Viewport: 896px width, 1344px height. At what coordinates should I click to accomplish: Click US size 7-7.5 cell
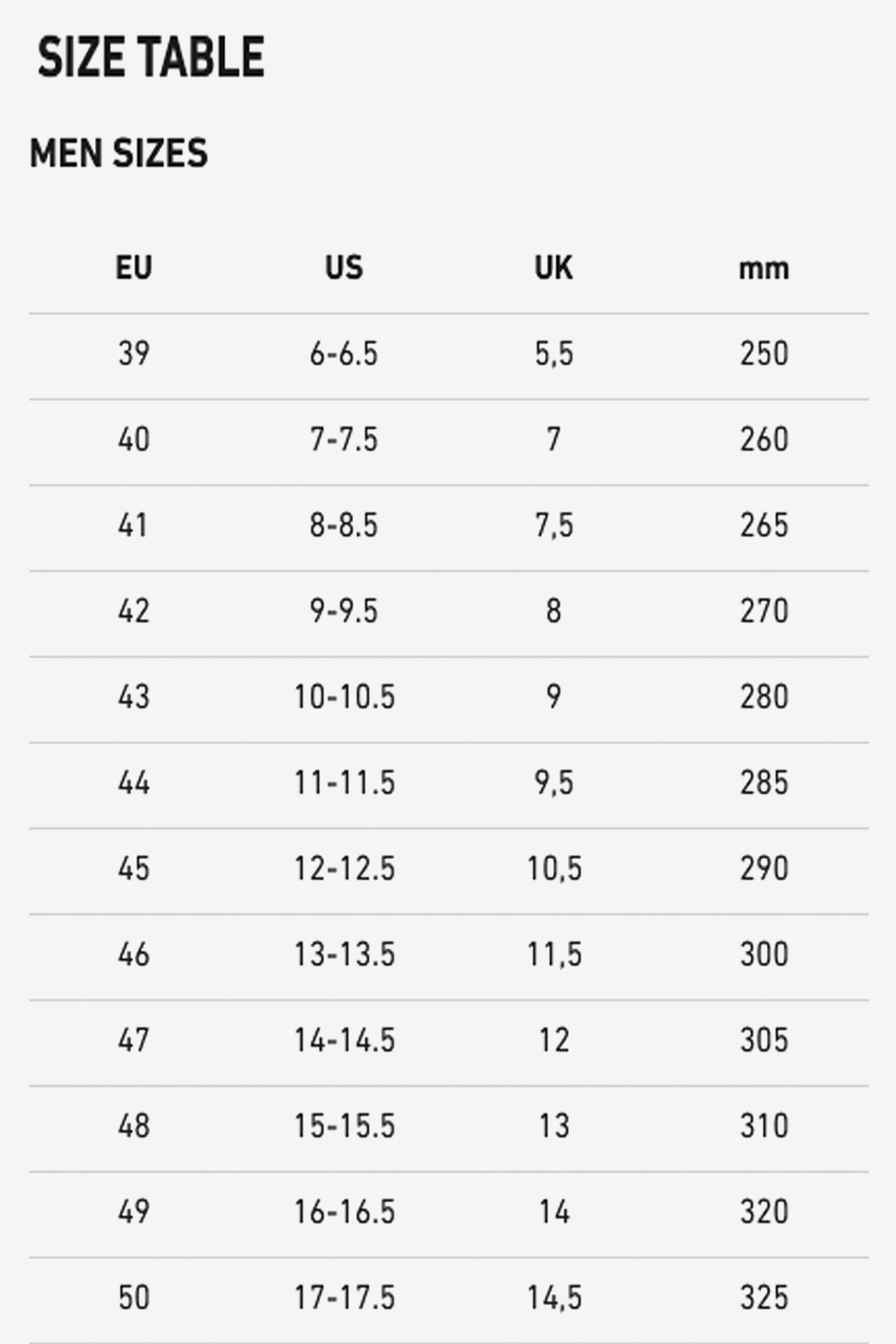pos(344,439)
